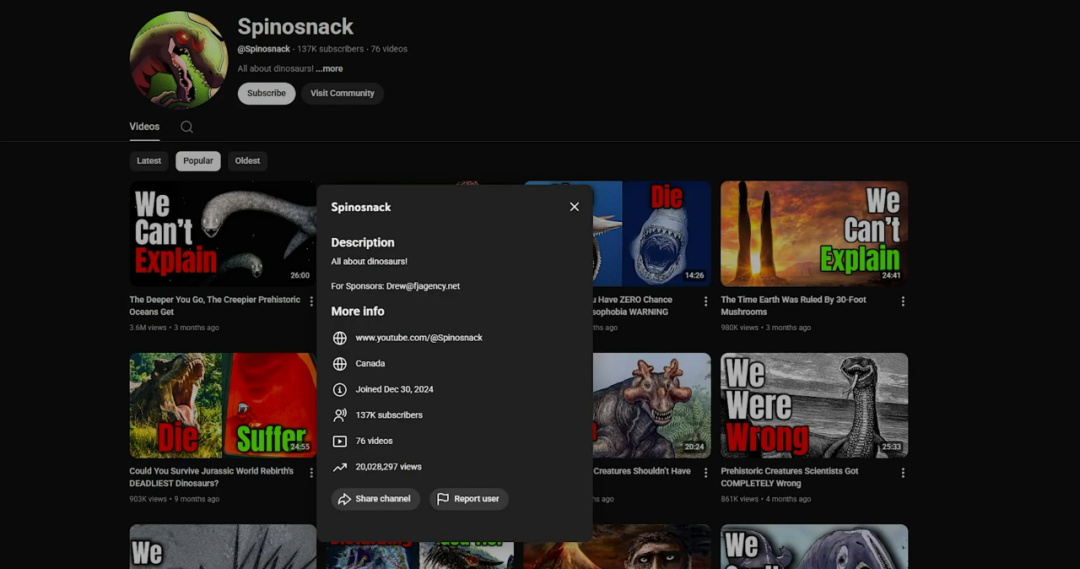Open options for Jurassic World Rebirth video
This screenshot has width=1080, height=569.
311,472
